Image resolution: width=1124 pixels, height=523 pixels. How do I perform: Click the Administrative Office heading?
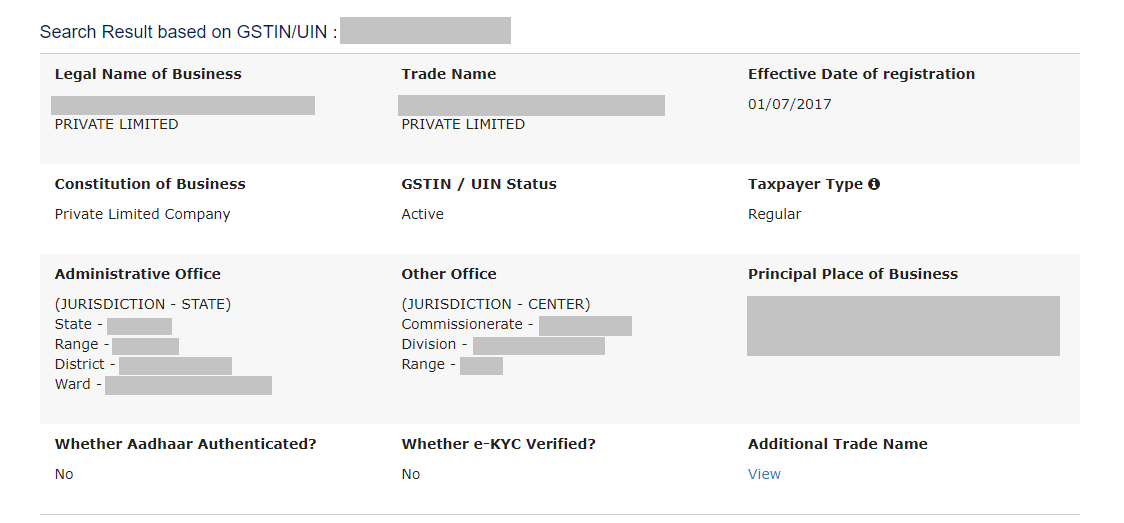point(138,274)
